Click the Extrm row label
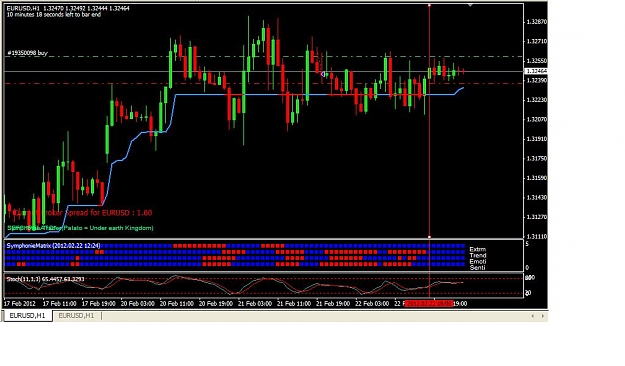Image resolution: width=625 pixels, height=366 pixels. click(x=478, y=250)
